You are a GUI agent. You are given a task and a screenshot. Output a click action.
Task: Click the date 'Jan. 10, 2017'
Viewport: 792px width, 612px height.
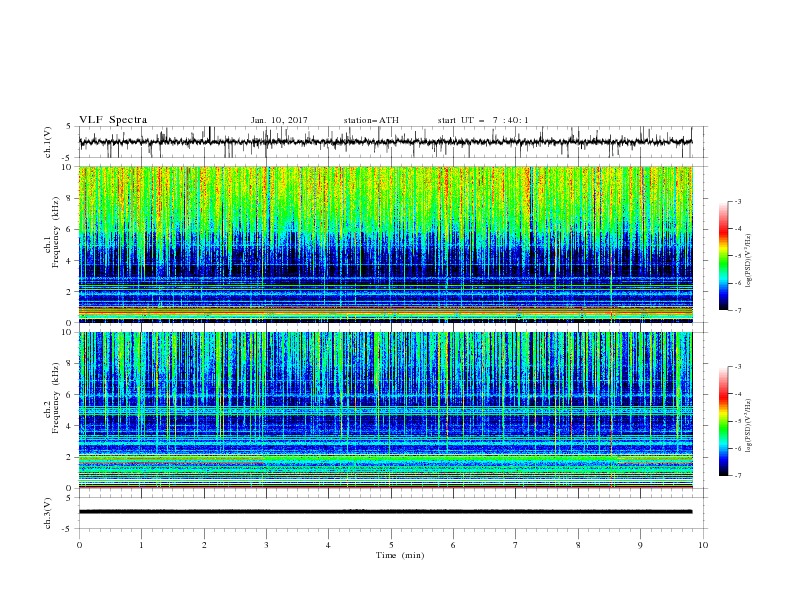coord(279,120)
